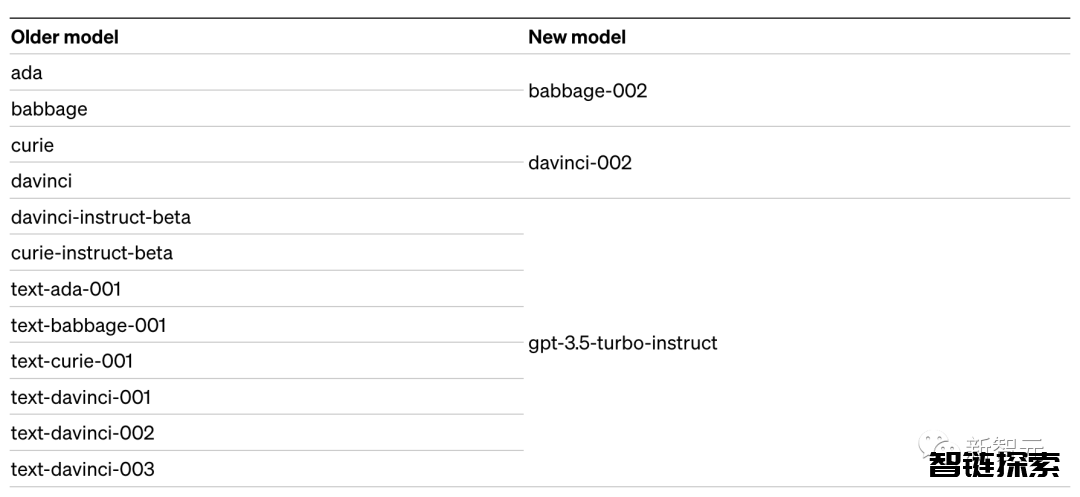The image size is (1080, 497).
Task: Click the 新智元 watermark label
Action: click(x=1004, y=444)
